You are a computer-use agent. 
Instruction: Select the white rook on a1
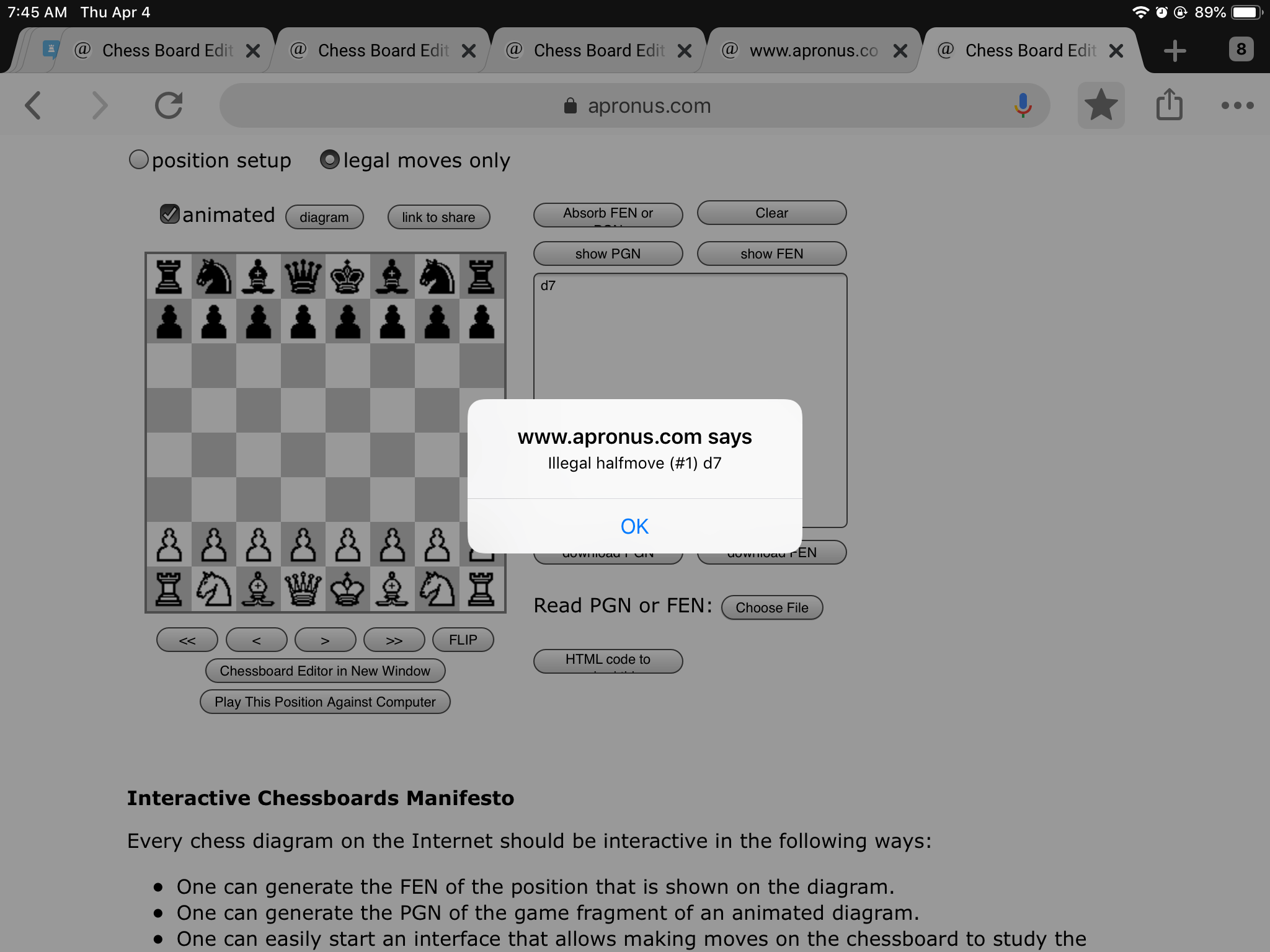pyautogui.click(x=169, y=589)
